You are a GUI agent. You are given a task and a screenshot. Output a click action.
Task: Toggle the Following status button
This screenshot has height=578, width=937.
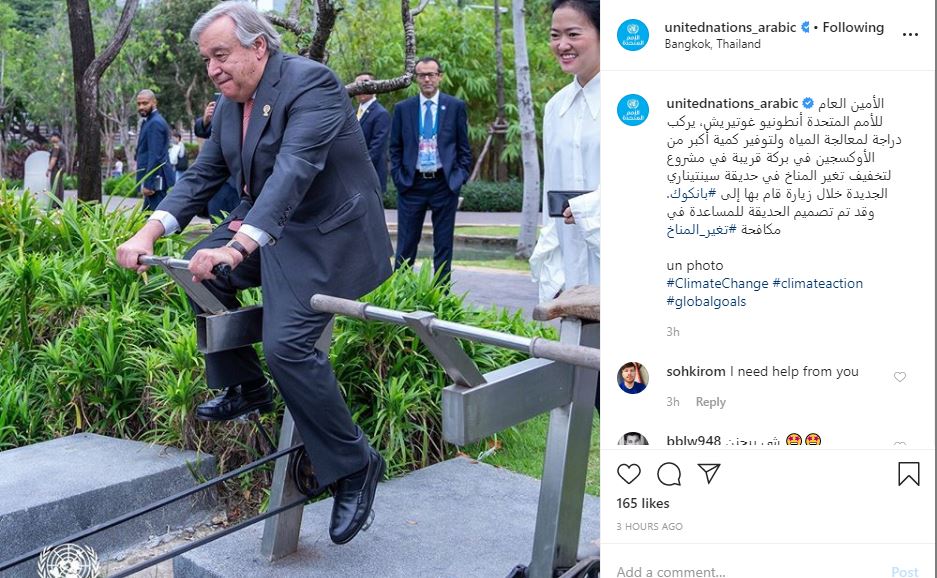click(853, 27)
